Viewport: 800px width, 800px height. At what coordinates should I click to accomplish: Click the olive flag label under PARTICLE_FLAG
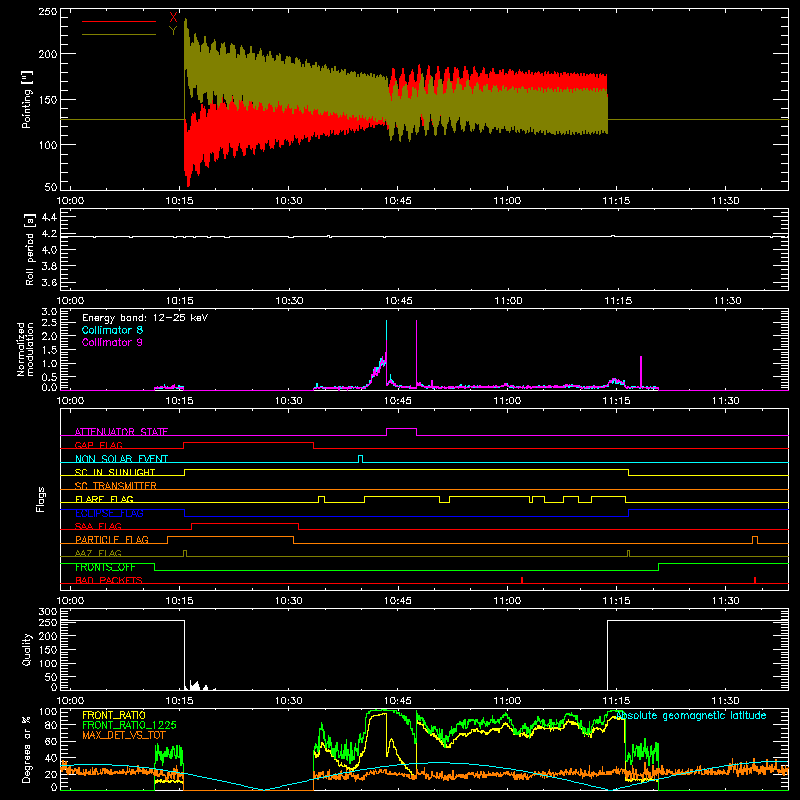(98, 554)
